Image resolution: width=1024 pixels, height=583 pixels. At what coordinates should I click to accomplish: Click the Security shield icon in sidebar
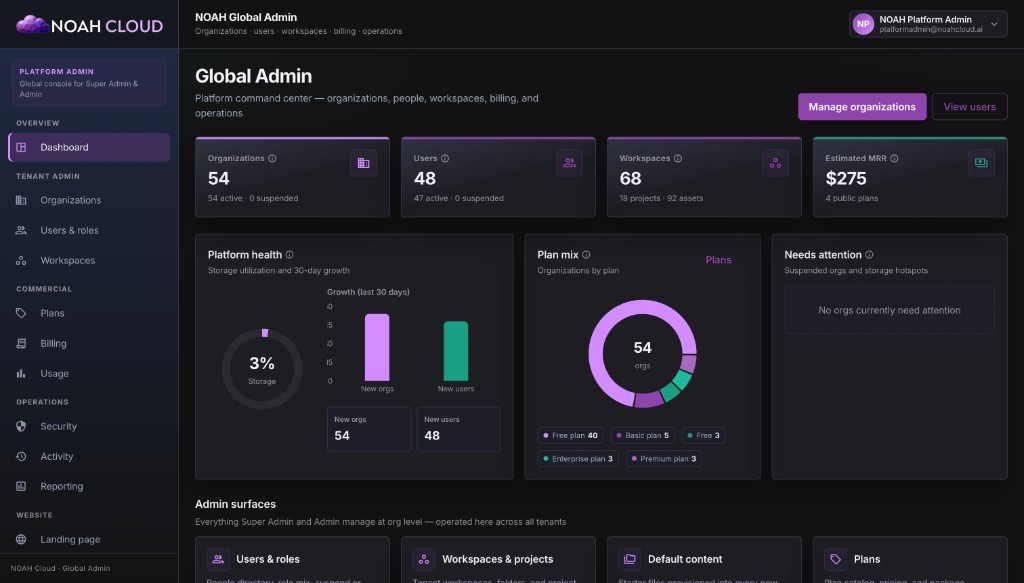(21, 426)
